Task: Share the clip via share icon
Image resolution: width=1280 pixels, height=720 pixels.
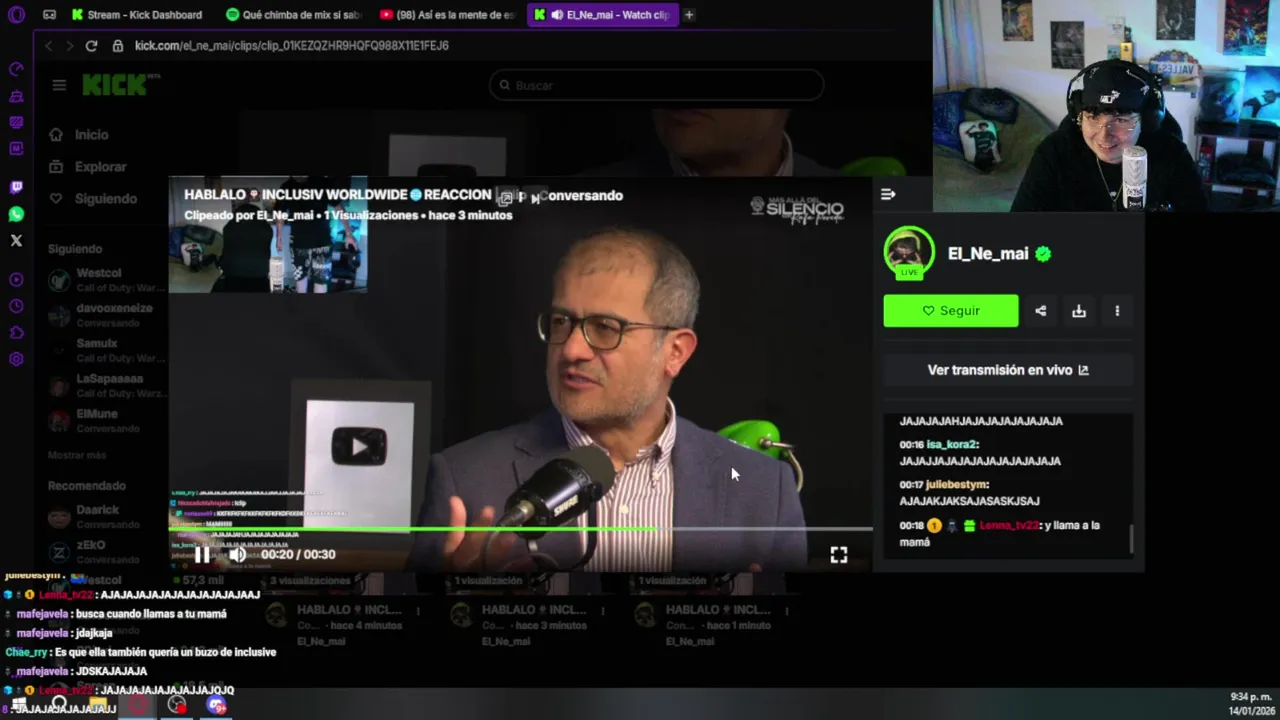Action: tap(1041, 311)
